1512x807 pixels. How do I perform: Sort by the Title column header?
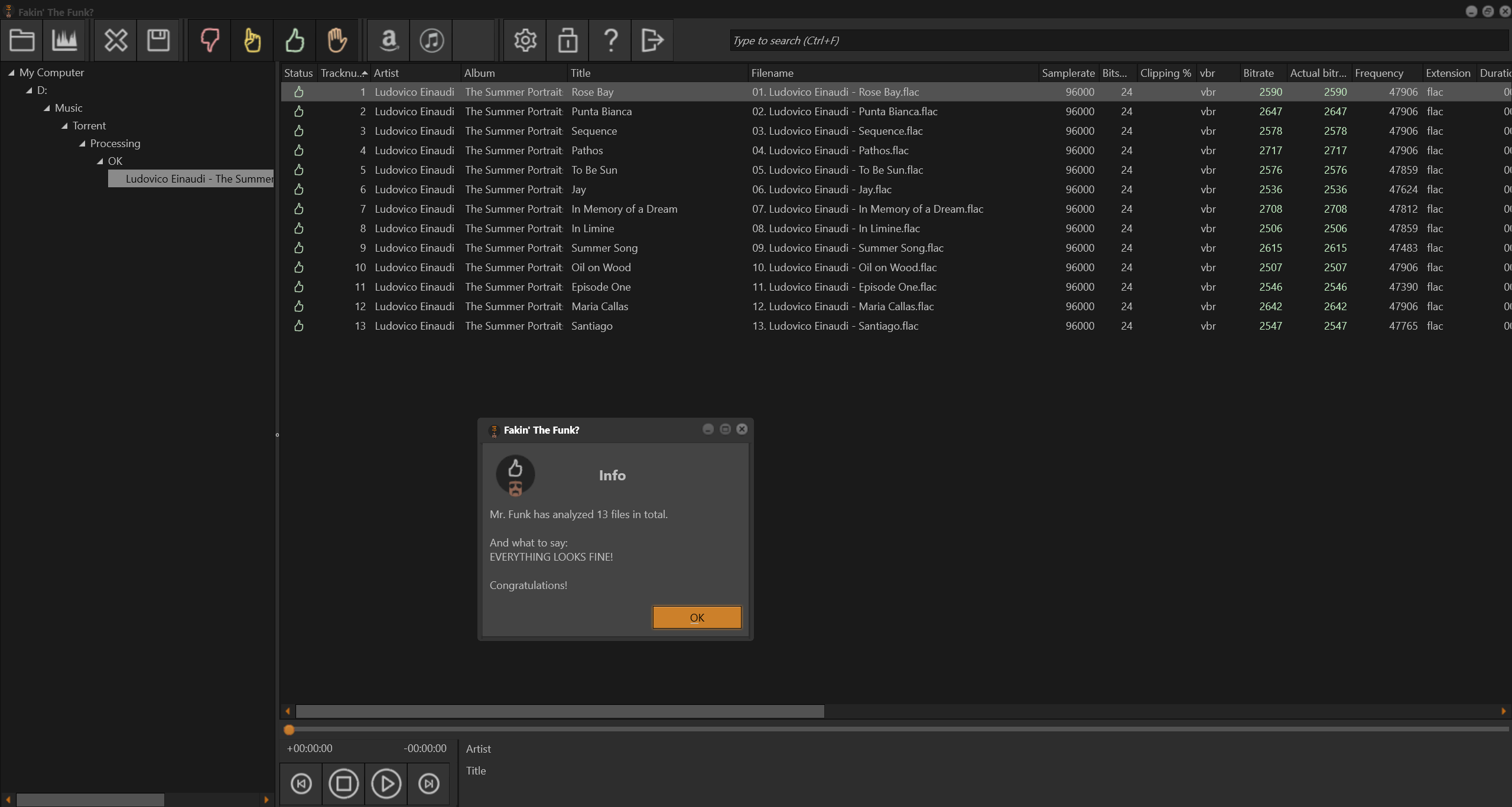pyautogui.click(x=580, y=73)
